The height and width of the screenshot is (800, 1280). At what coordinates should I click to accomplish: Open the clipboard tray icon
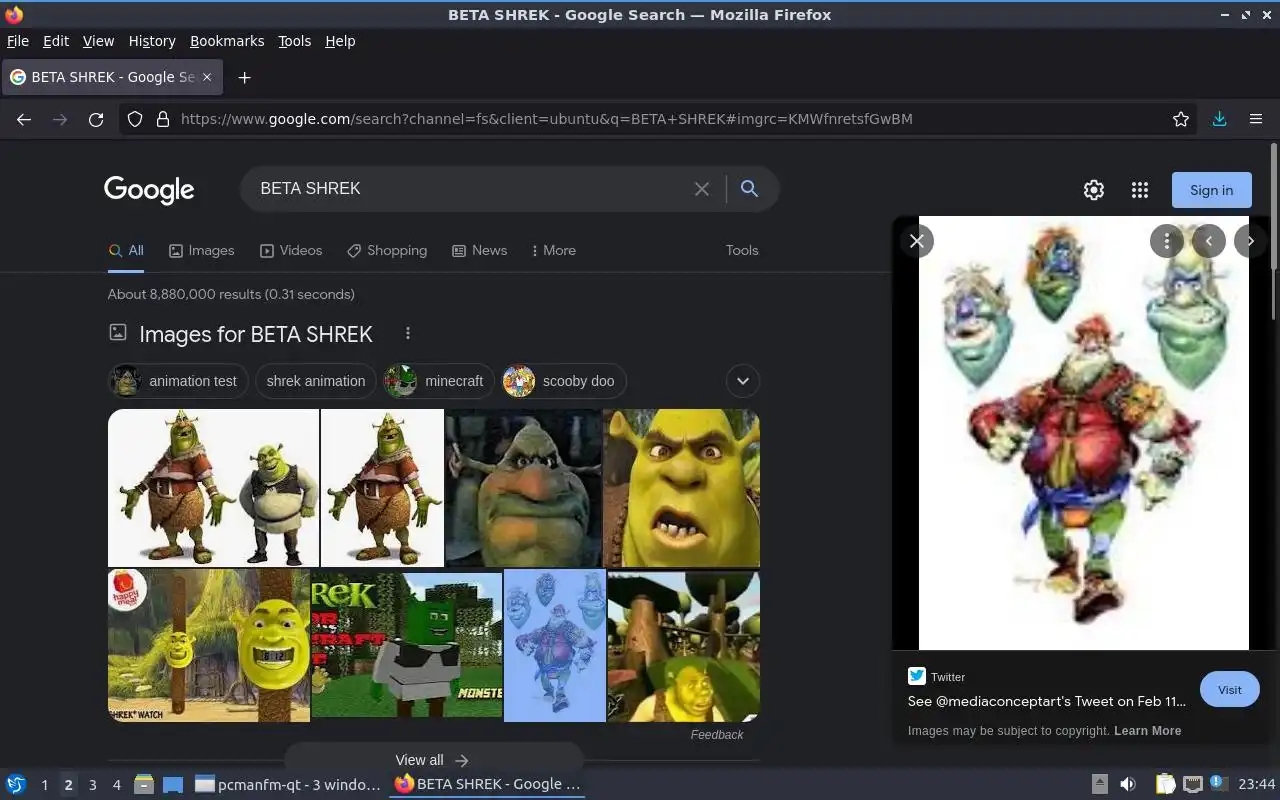(1165, 784)
